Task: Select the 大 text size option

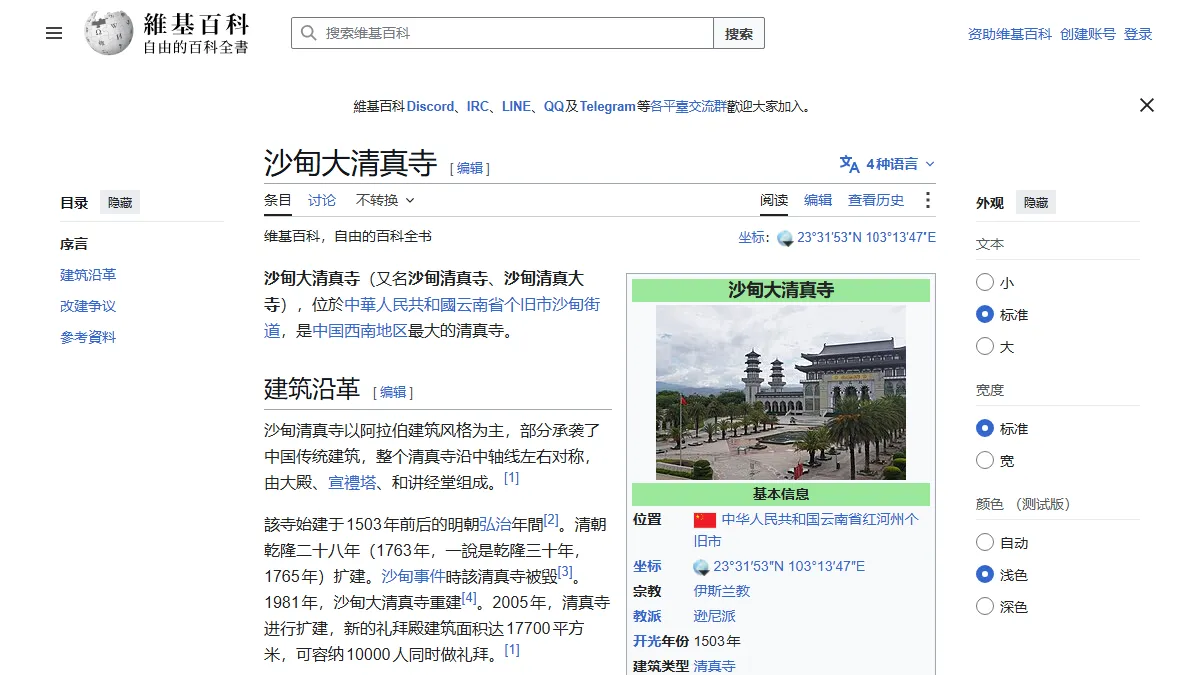Action: click(x=985, y=347)
